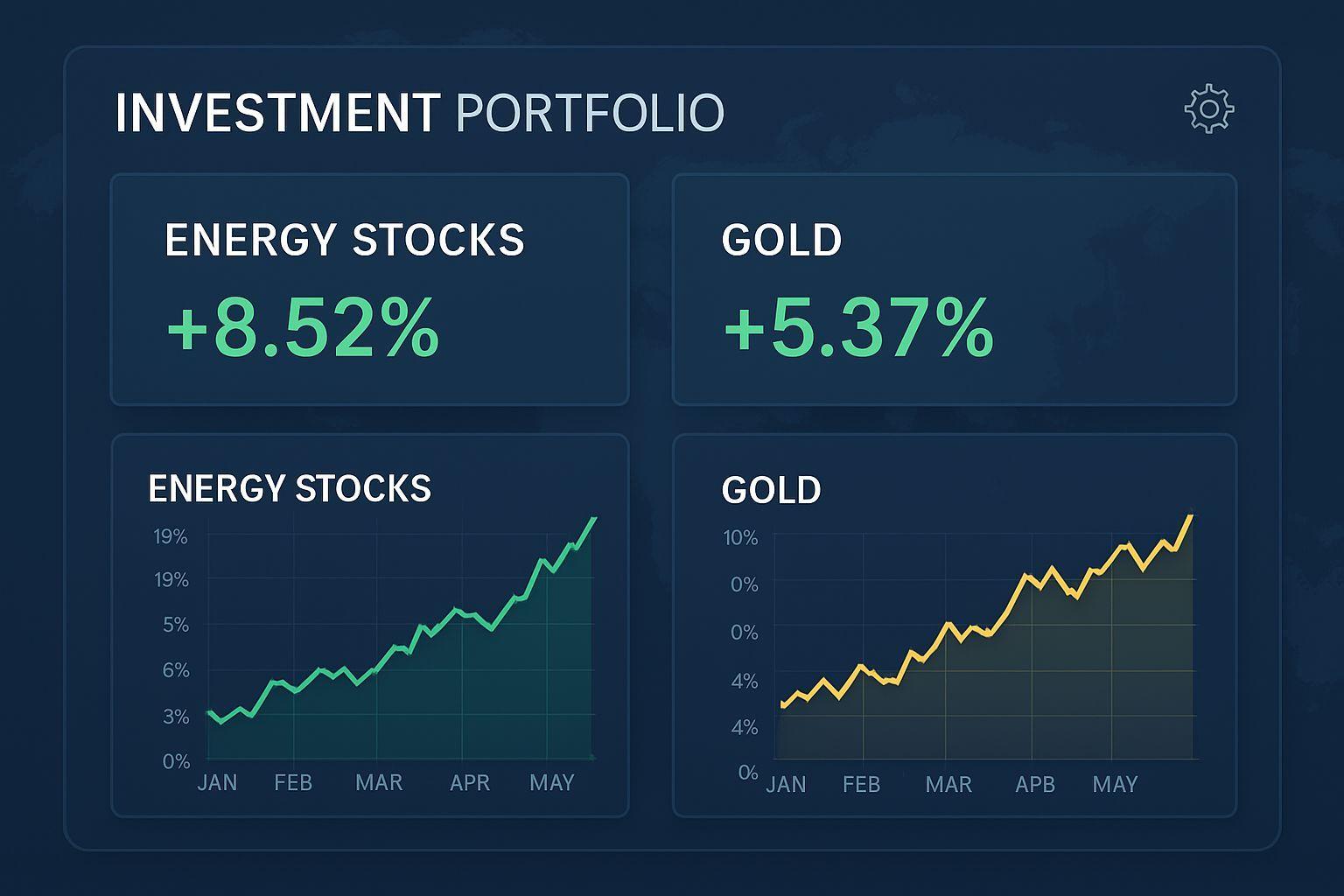This screenshot has width=1344, height=896.
Task: Select APR on the Energy Stocks chart axis
Action: pyautogui.click(x=470, y=782)
